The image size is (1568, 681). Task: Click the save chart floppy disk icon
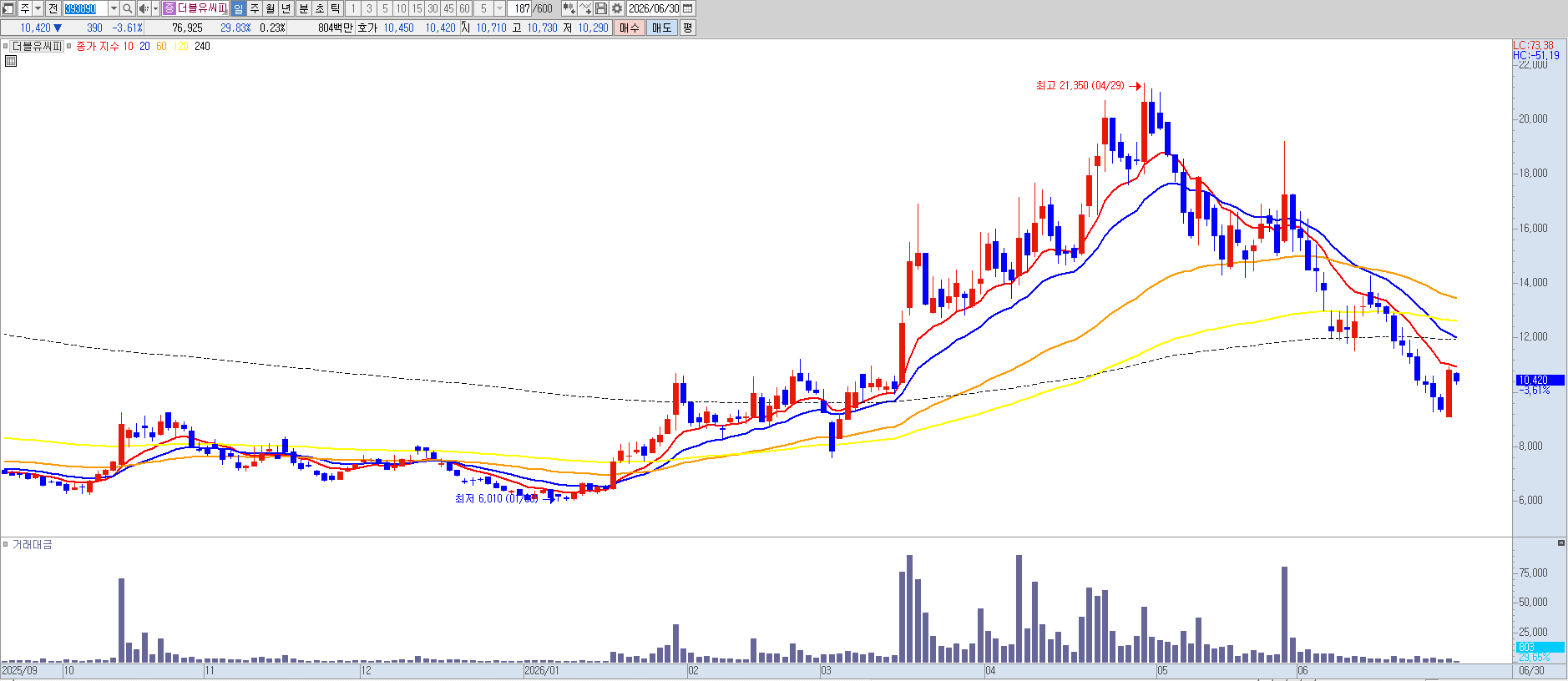click(601, 8)
